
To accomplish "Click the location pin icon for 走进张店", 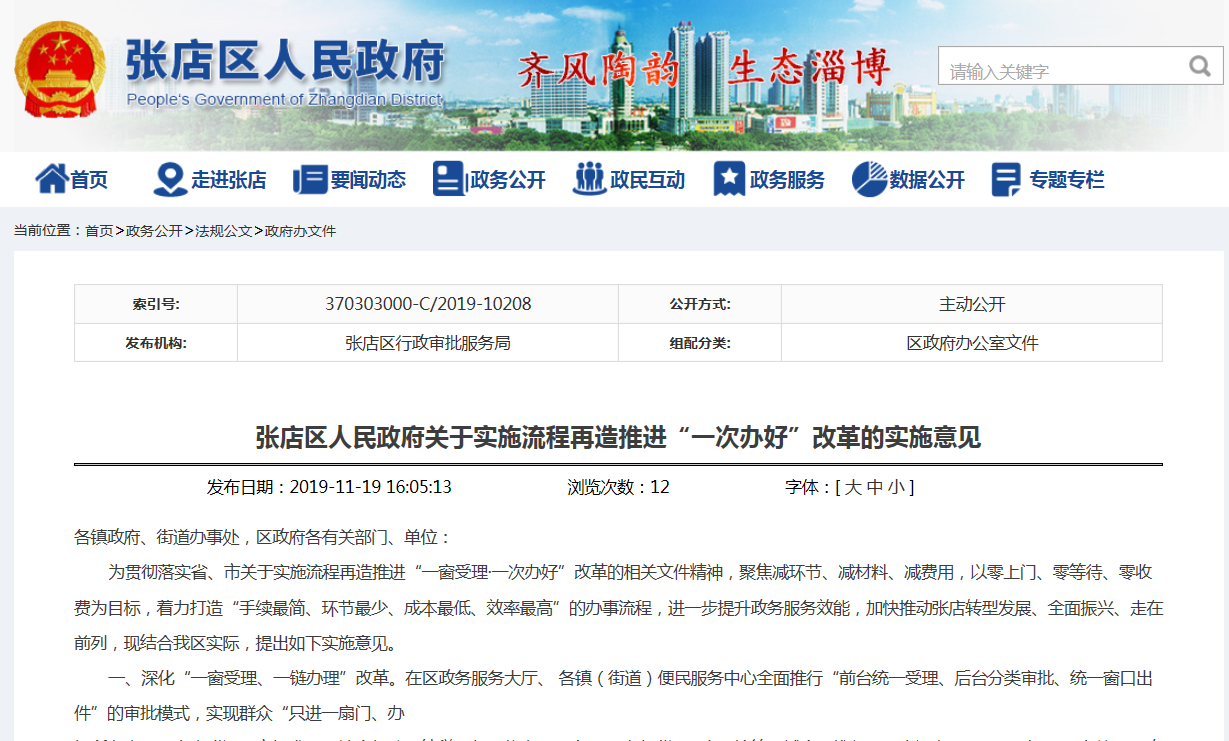I will [169, 179].
